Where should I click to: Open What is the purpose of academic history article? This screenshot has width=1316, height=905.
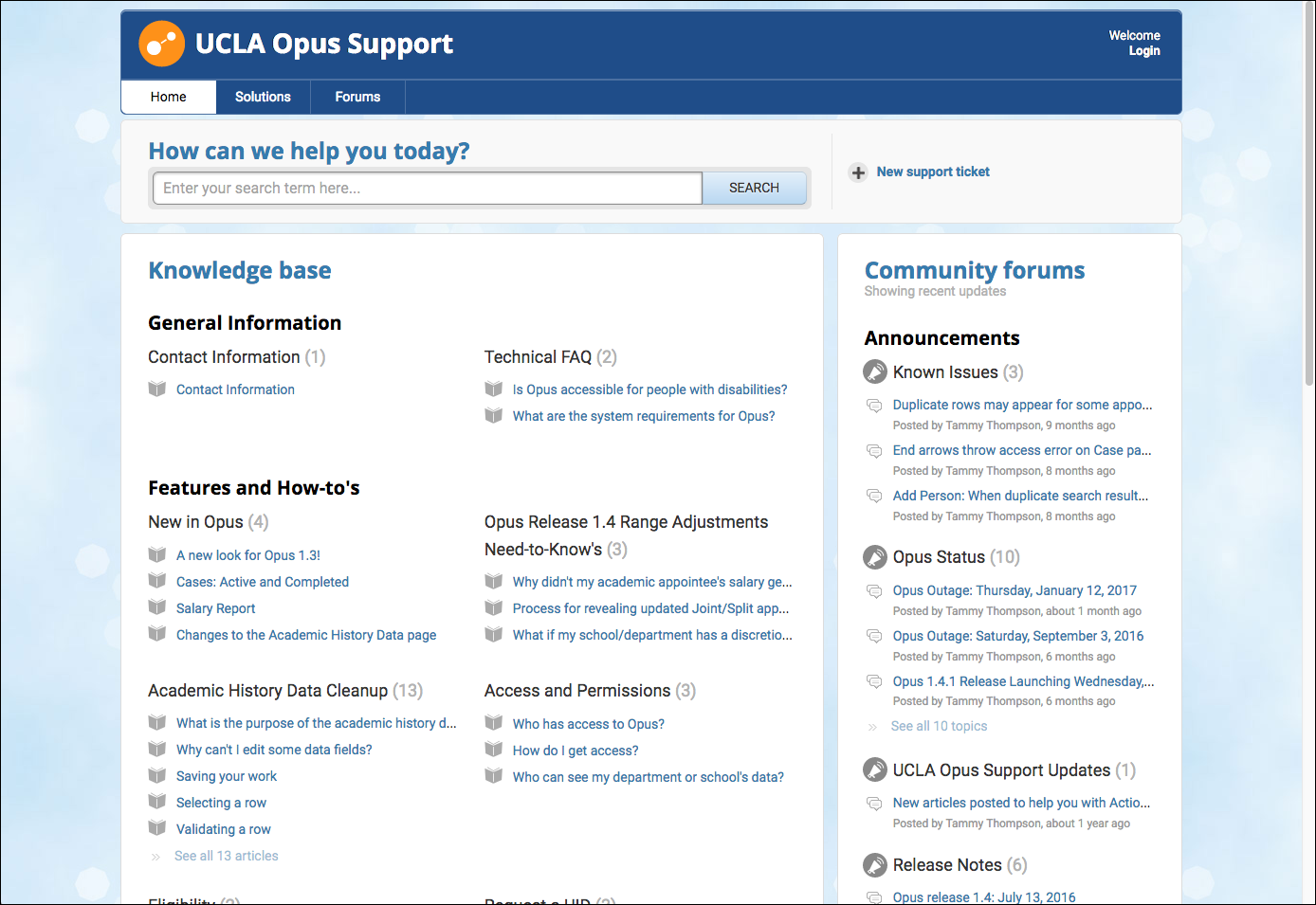pos(316,723)
